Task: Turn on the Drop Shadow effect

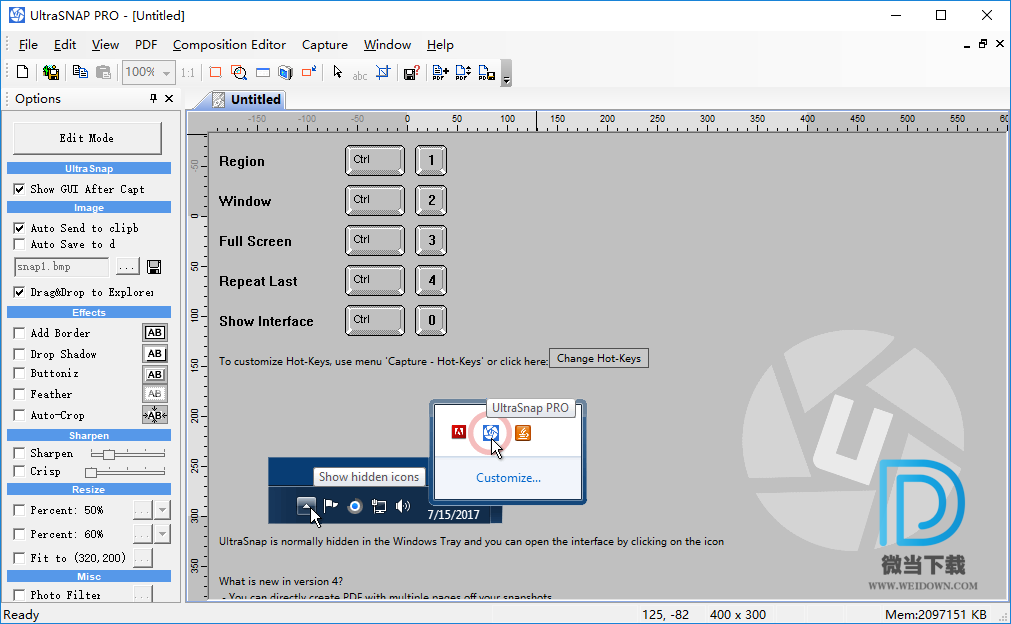Action: 19,354
